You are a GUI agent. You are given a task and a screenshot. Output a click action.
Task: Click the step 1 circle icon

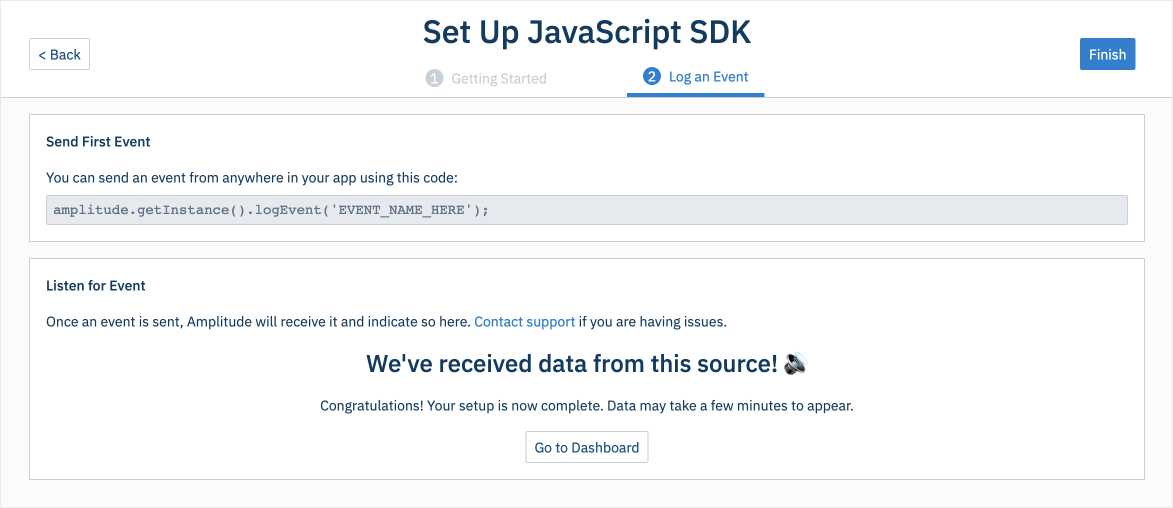click(x=434, y=78)
